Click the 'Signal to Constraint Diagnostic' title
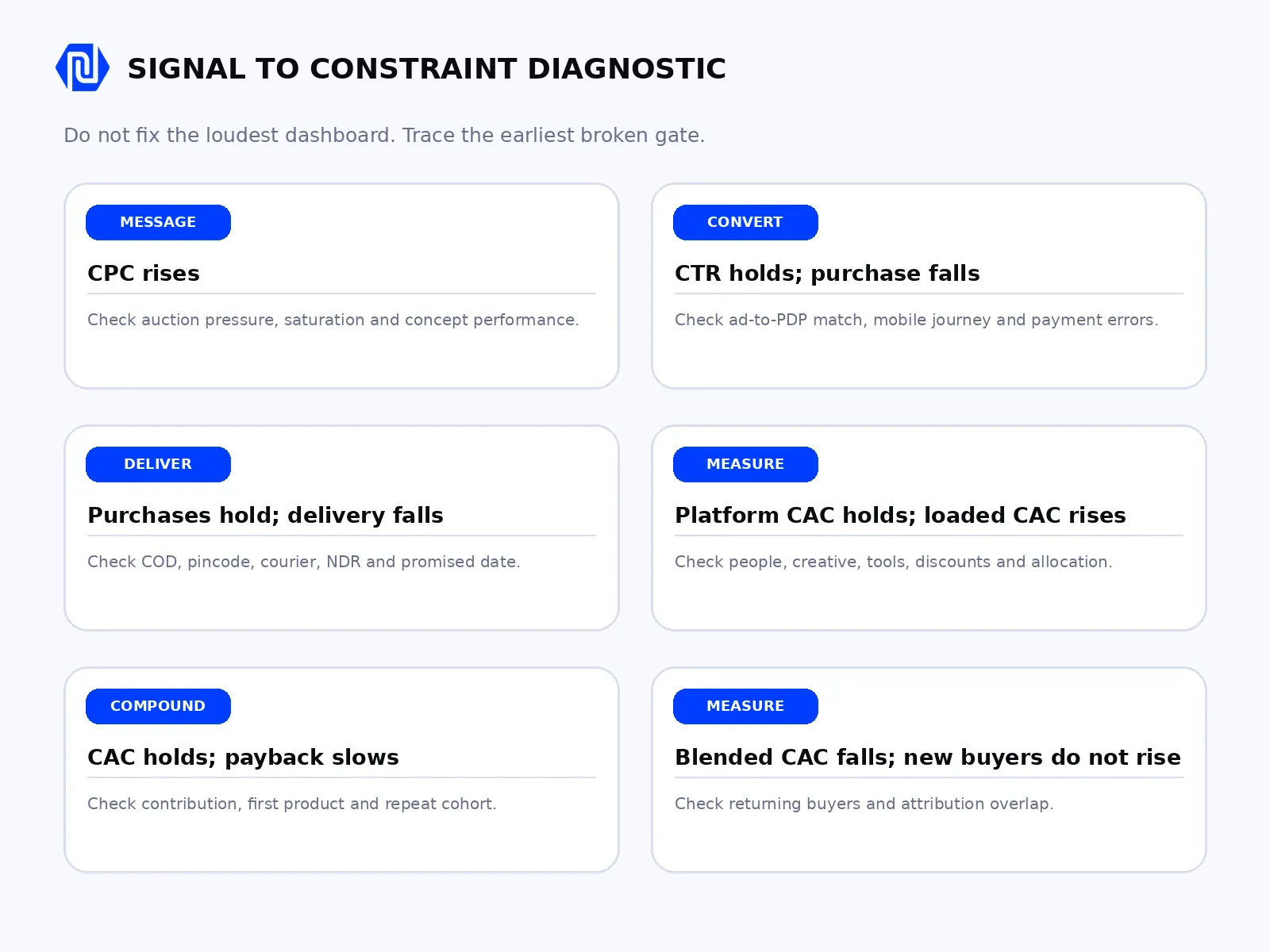Screen dimensions: 1270x952 427,68
